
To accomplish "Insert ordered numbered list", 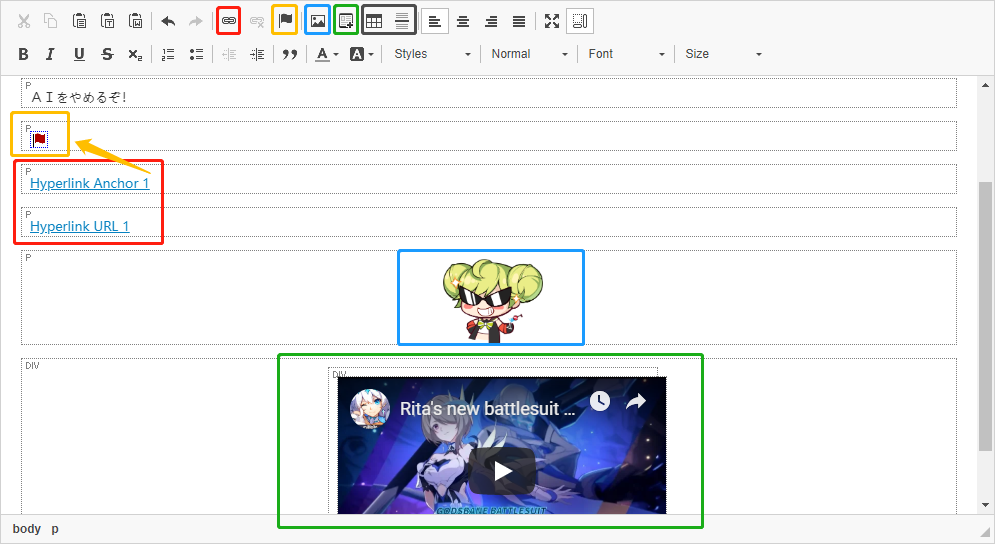I will point(168,54).
